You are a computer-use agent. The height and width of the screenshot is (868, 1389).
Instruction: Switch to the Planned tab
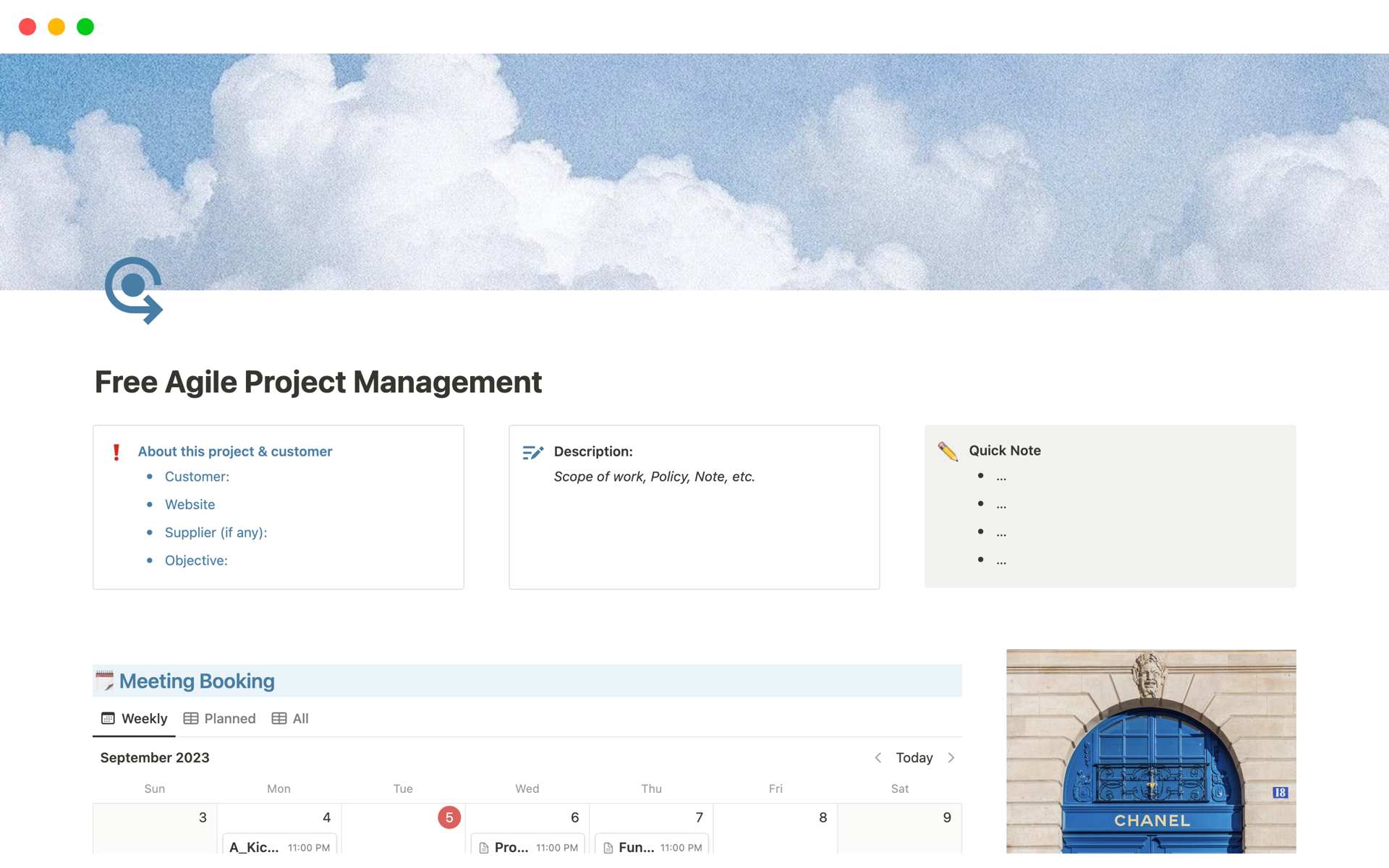tap(229, 718)
